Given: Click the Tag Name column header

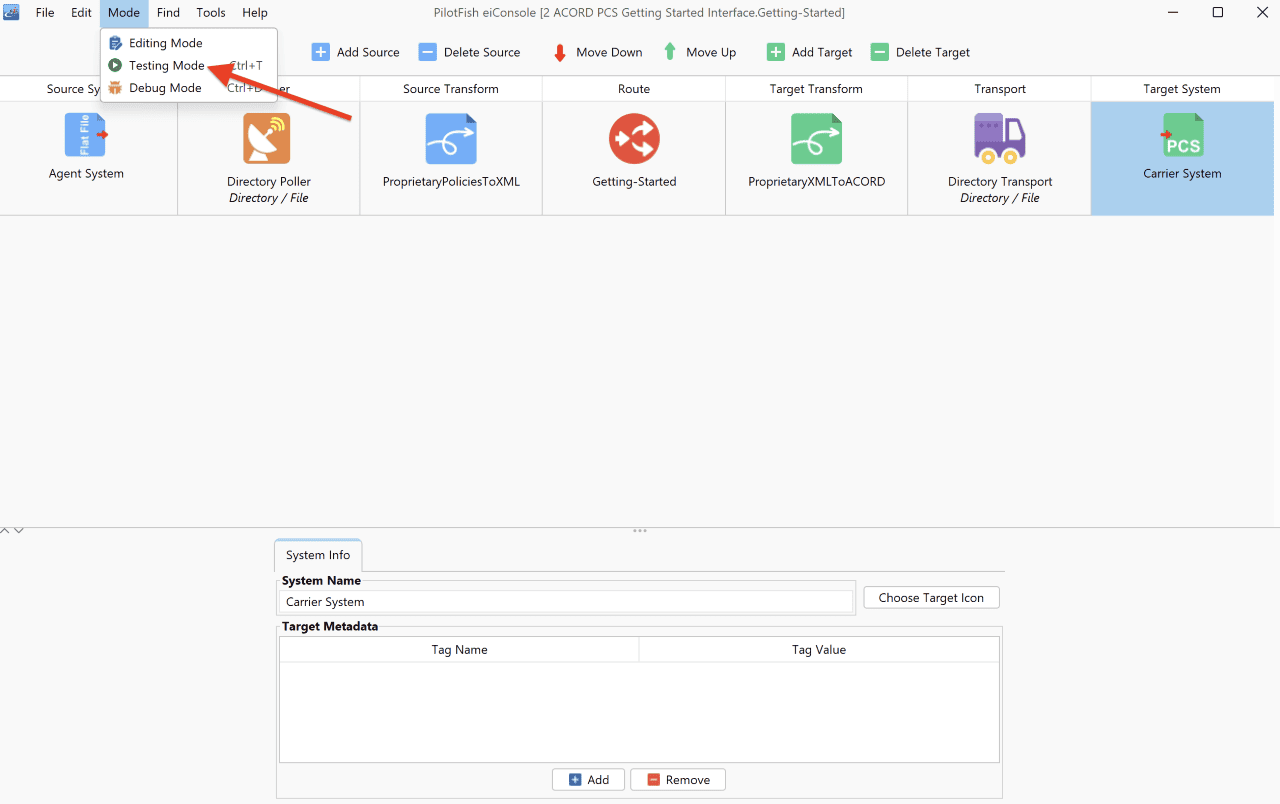Looking at the screenshot, I should (459, 650).
